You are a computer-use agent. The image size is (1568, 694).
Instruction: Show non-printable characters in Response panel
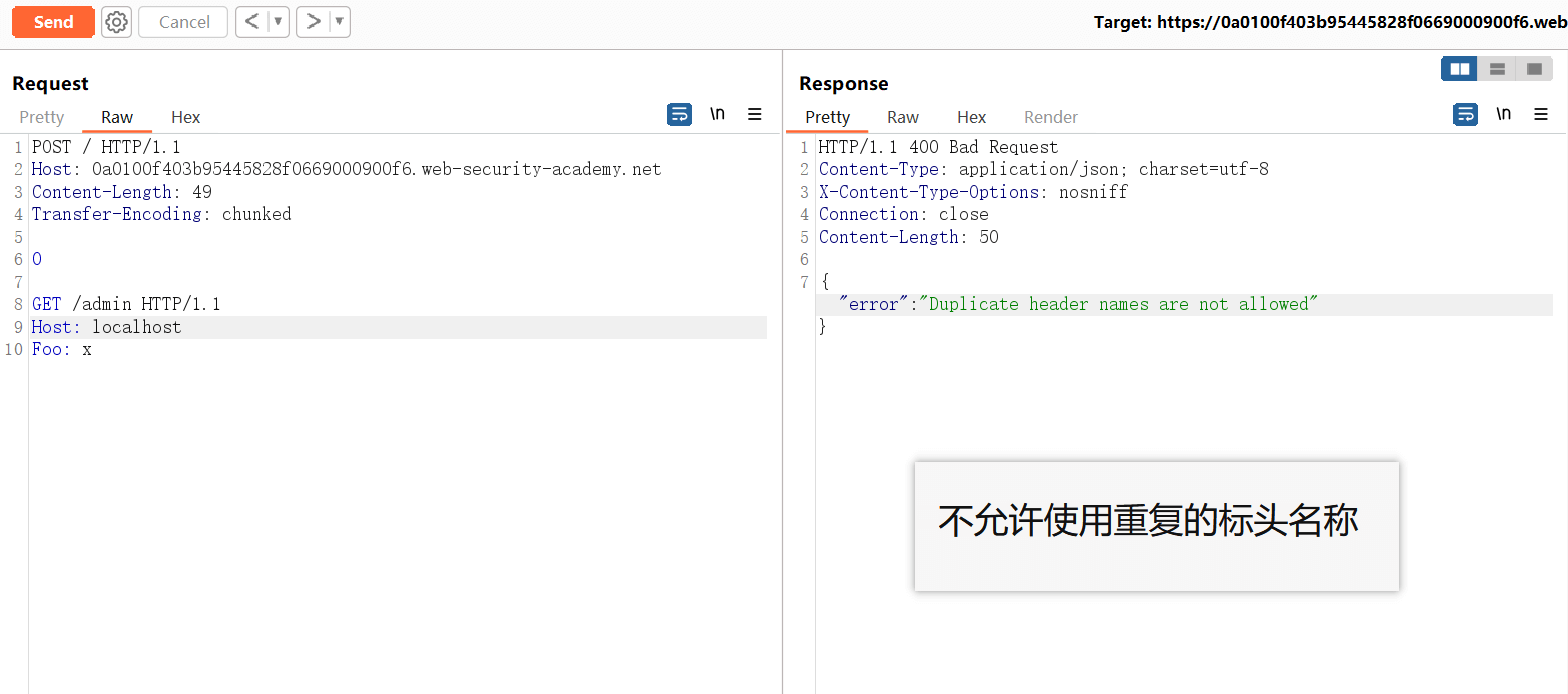pyautogui.click(x=1503, y=115)
